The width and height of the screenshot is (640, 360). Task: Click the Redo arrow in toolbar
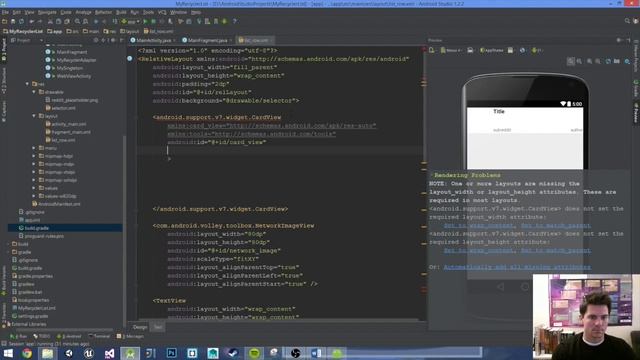pyautogui.click(x=40, y=21)
